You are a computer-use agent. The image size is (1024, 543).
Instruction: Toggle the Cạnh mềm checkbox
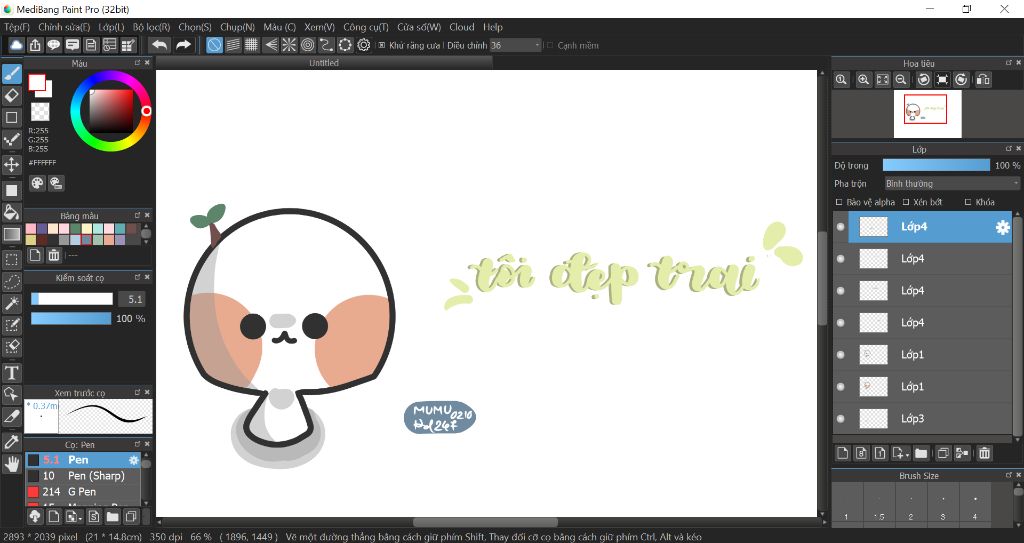(572, 45)
